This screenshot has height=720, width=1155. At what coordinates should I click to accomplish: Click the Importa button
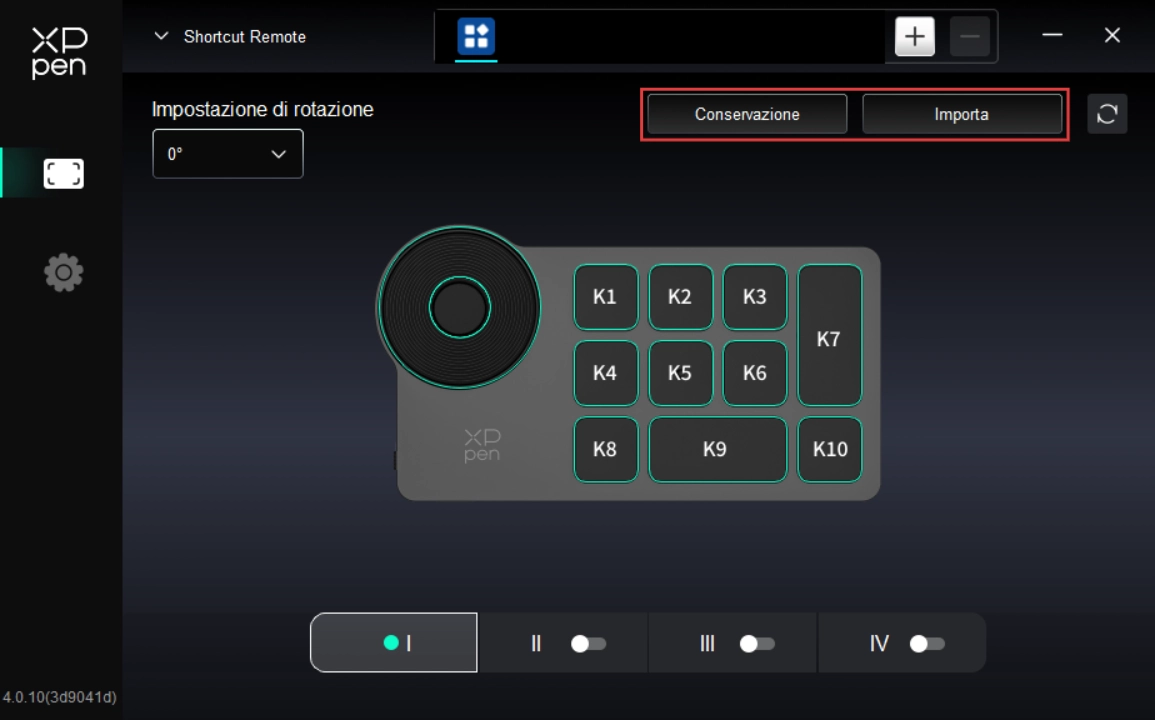pyautogui.click(x=961, y=114)
